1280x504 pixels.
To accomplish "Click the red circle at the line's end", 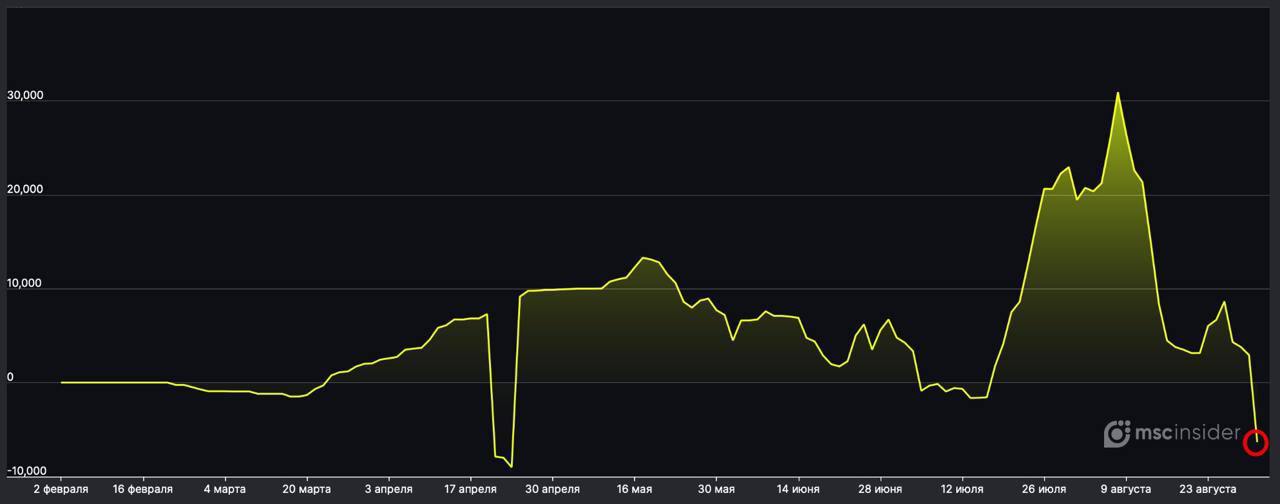I will 1256,442.
